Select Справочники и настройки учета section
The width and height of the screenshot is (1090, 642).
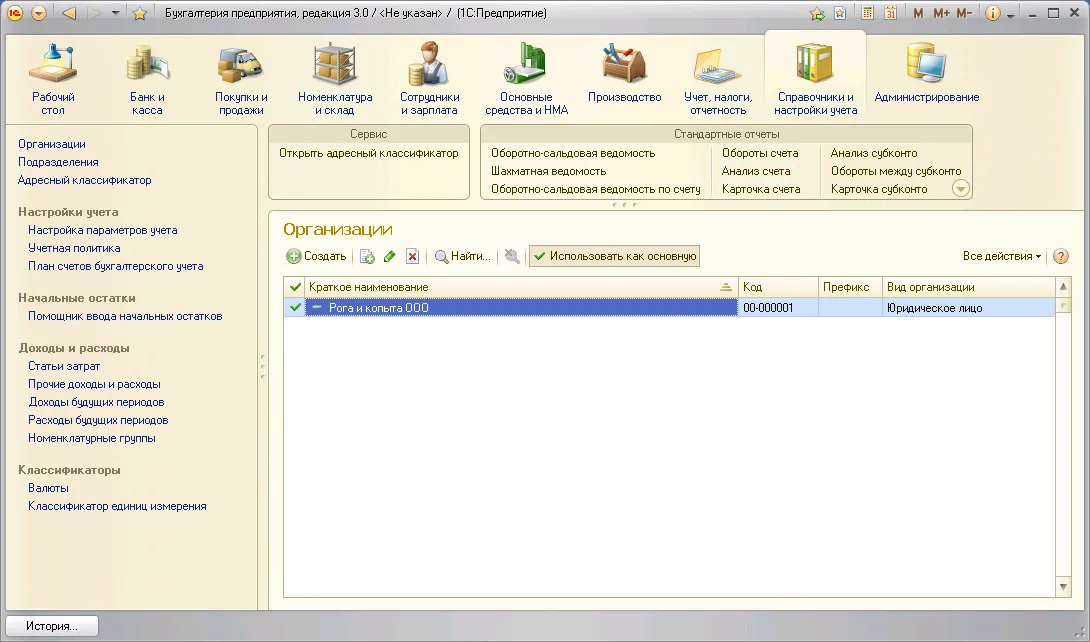pyautogui.click(x=815, y=79)
